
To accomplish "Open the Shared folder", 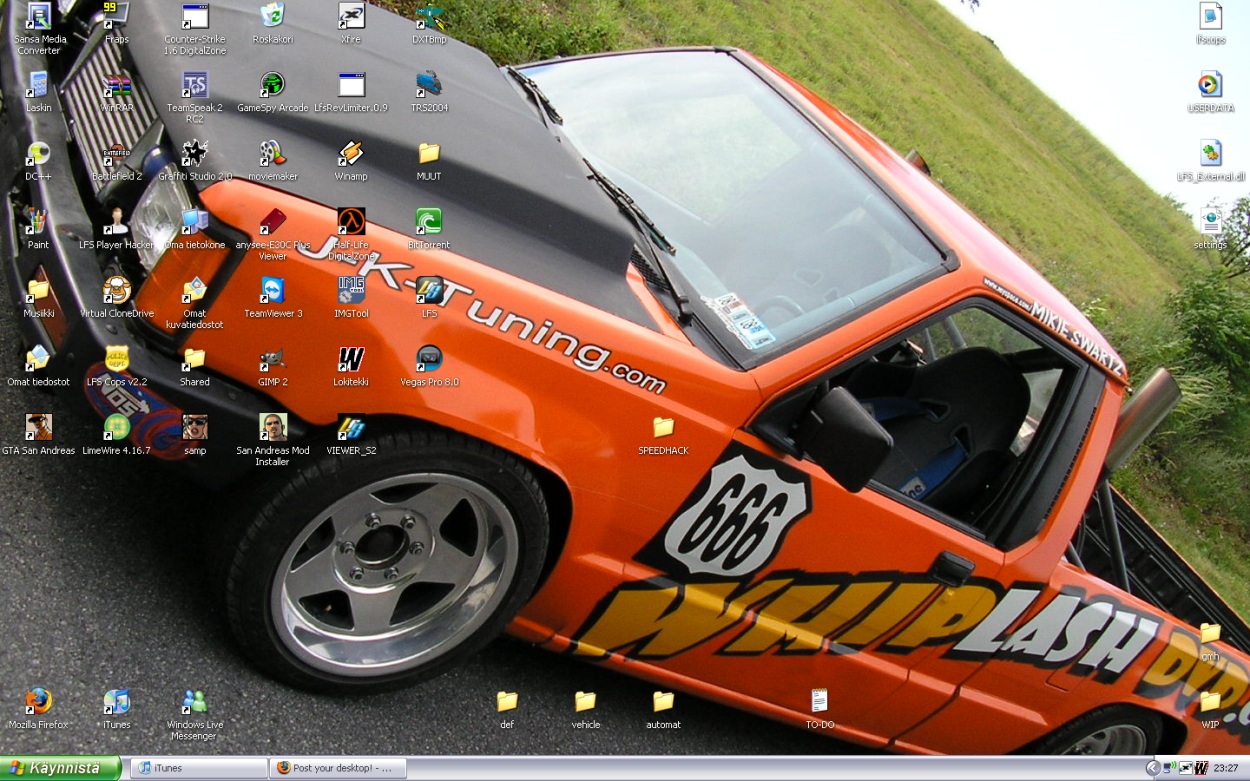I will [x=195, y=359].
